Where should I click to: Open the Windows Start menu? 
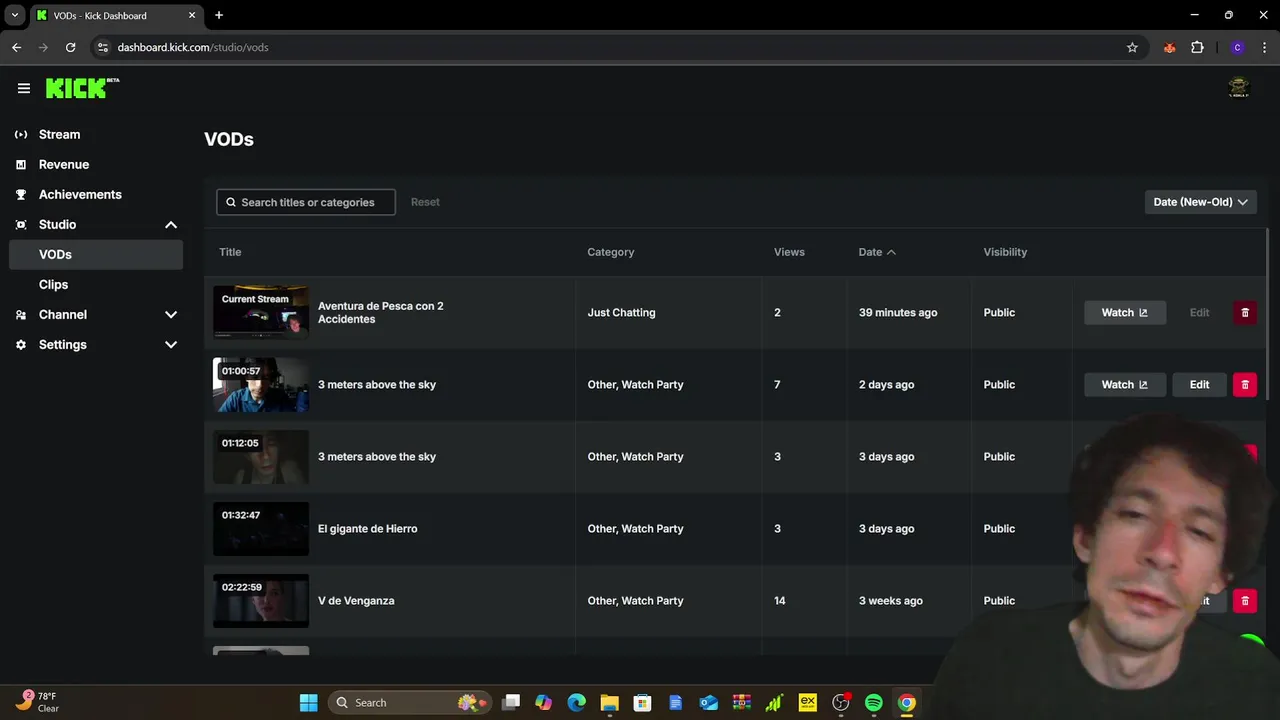(308, 702)
